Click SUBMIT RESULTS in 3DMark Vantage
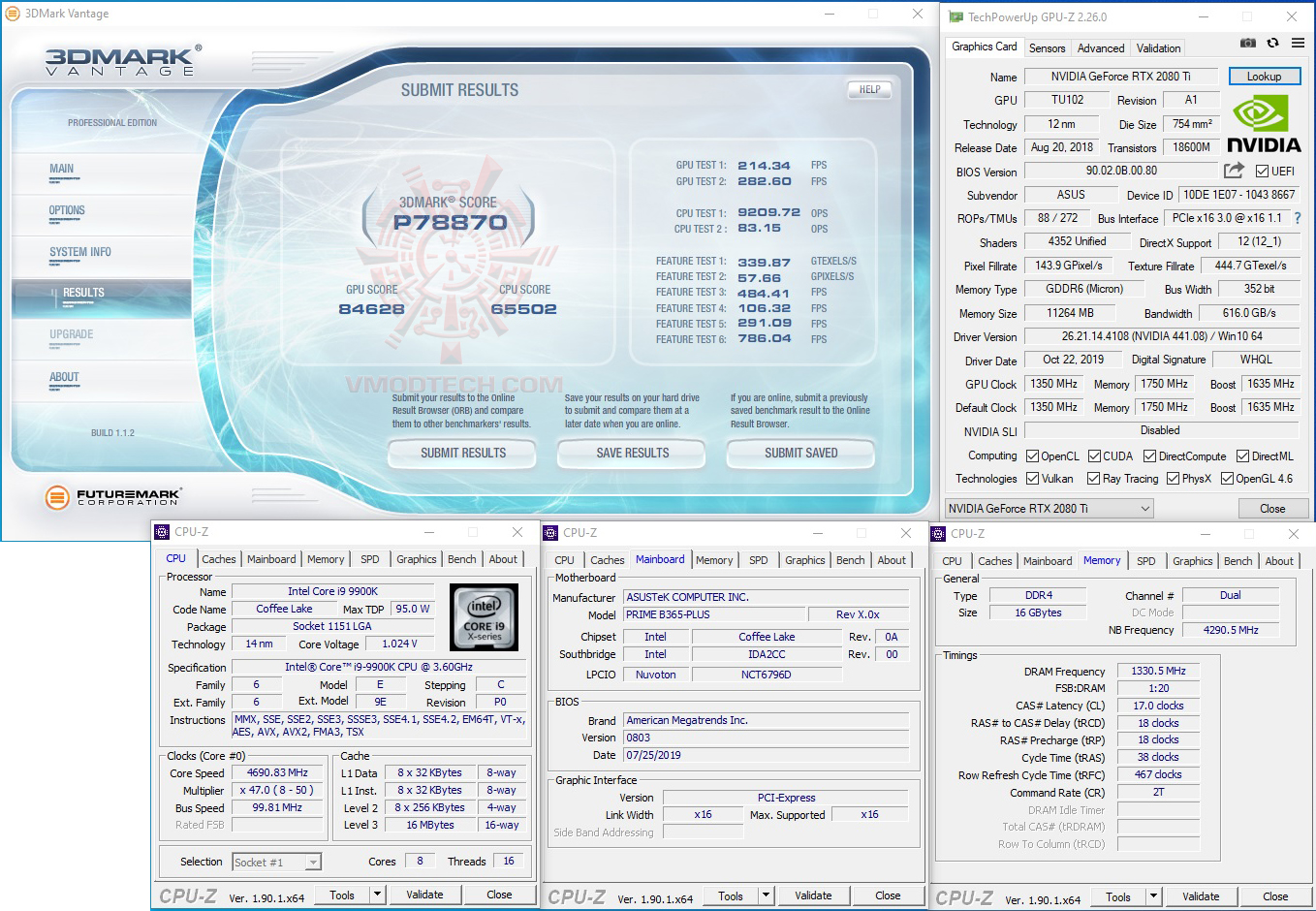The height and width of the screenshot is (911, 1316). 462,454
